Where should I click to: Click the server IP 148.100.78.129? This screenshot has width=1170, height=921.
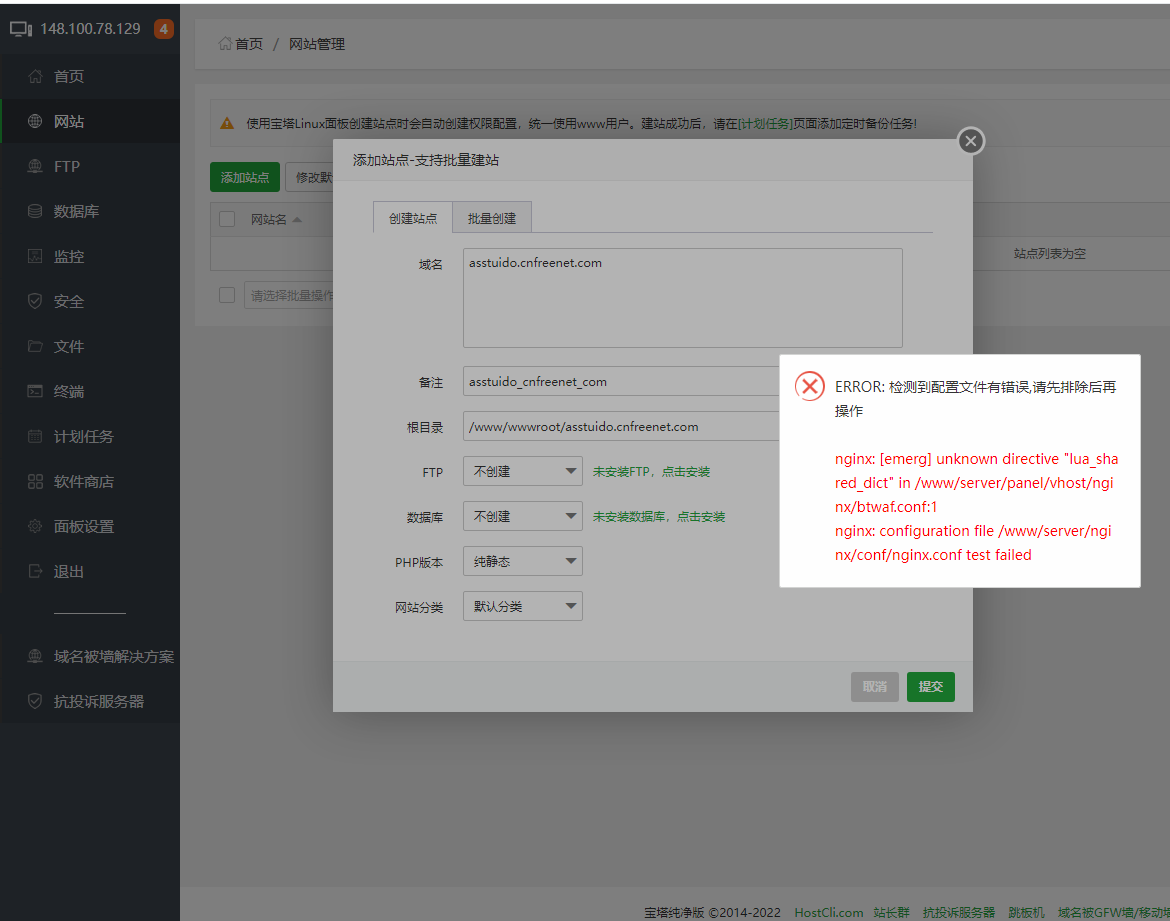coord(90,29)
